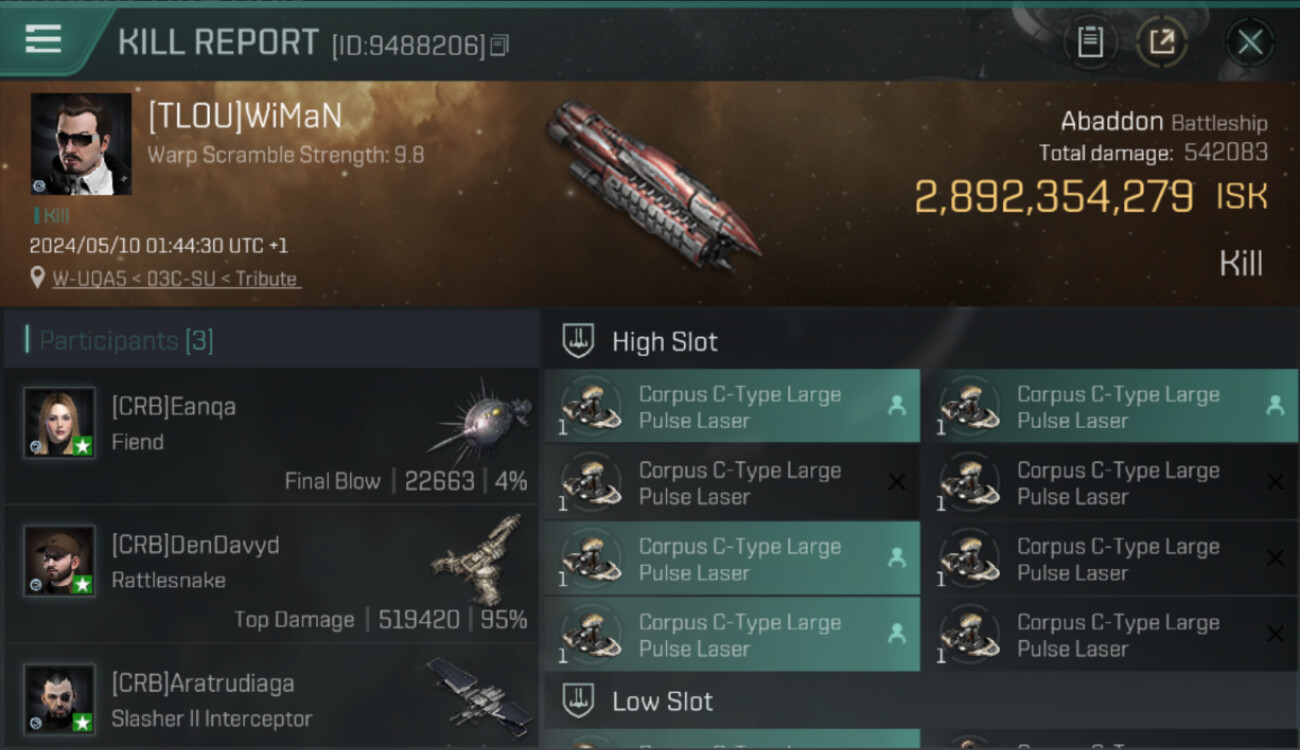Viewport: 1300px width, 750px height.
Task: Select first Corpus C-Type Large Pulse Laser
Action: click(732, 407)
